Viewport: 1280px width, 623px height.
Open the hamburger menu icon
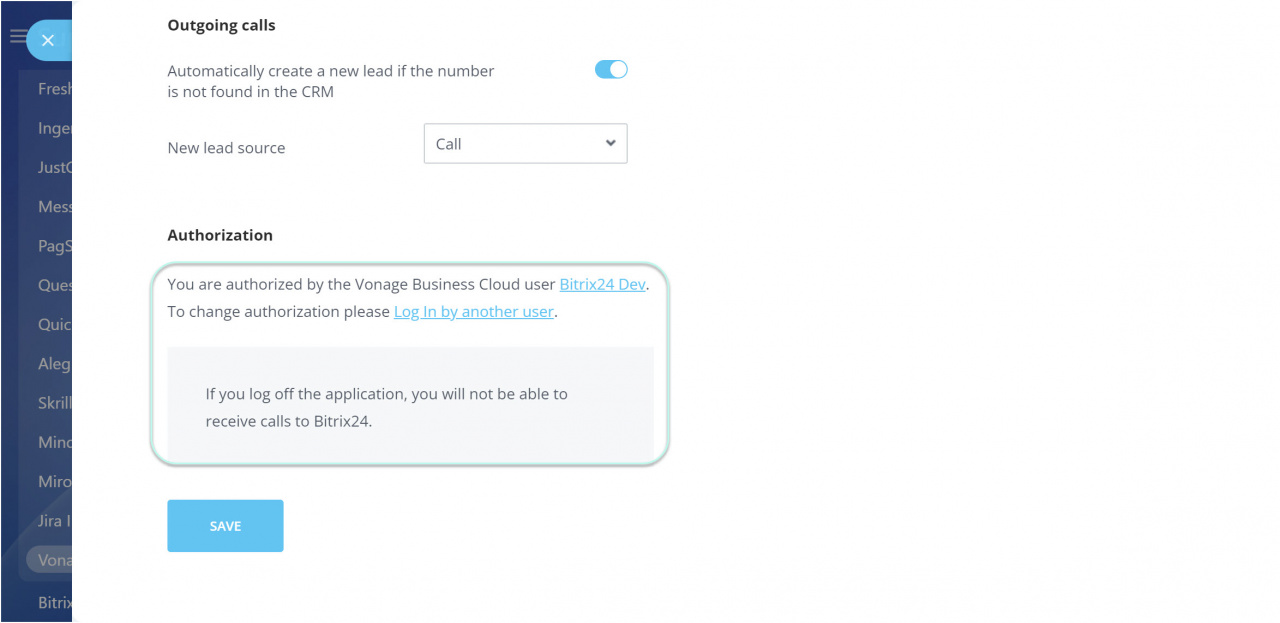coord(17,37)
